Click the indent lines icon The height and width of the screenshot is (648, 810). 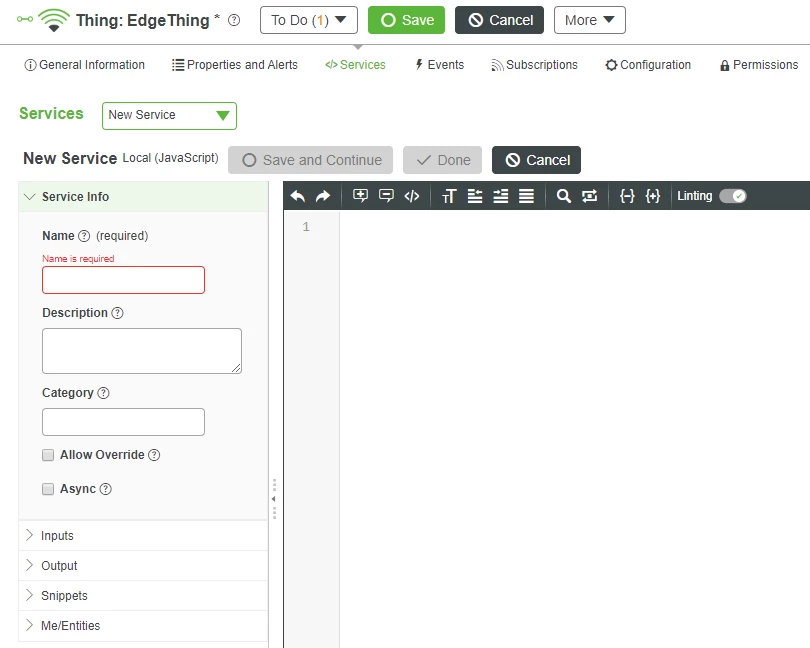[x=501, y=196]
